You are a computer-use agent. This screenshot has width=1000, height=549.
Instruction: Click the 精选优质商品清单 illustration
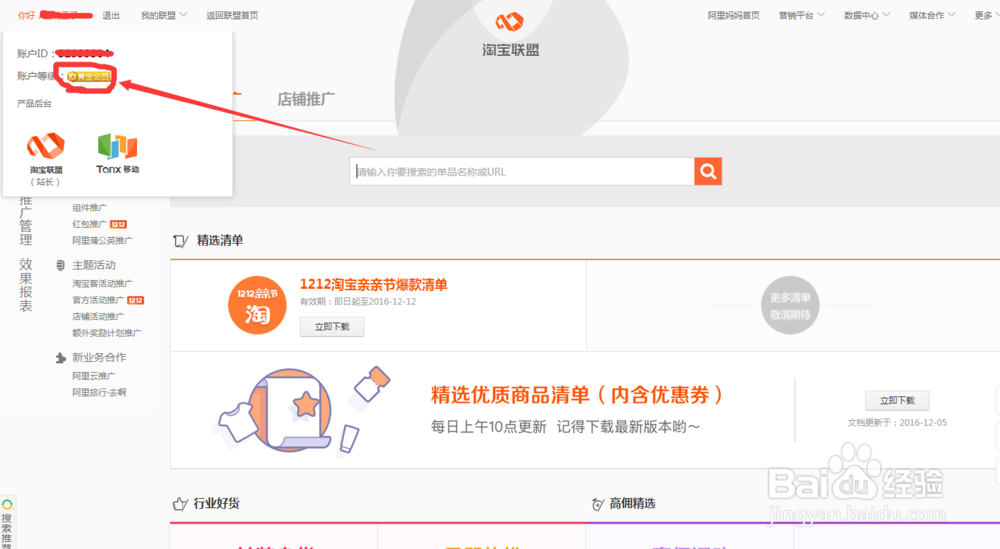301,410
